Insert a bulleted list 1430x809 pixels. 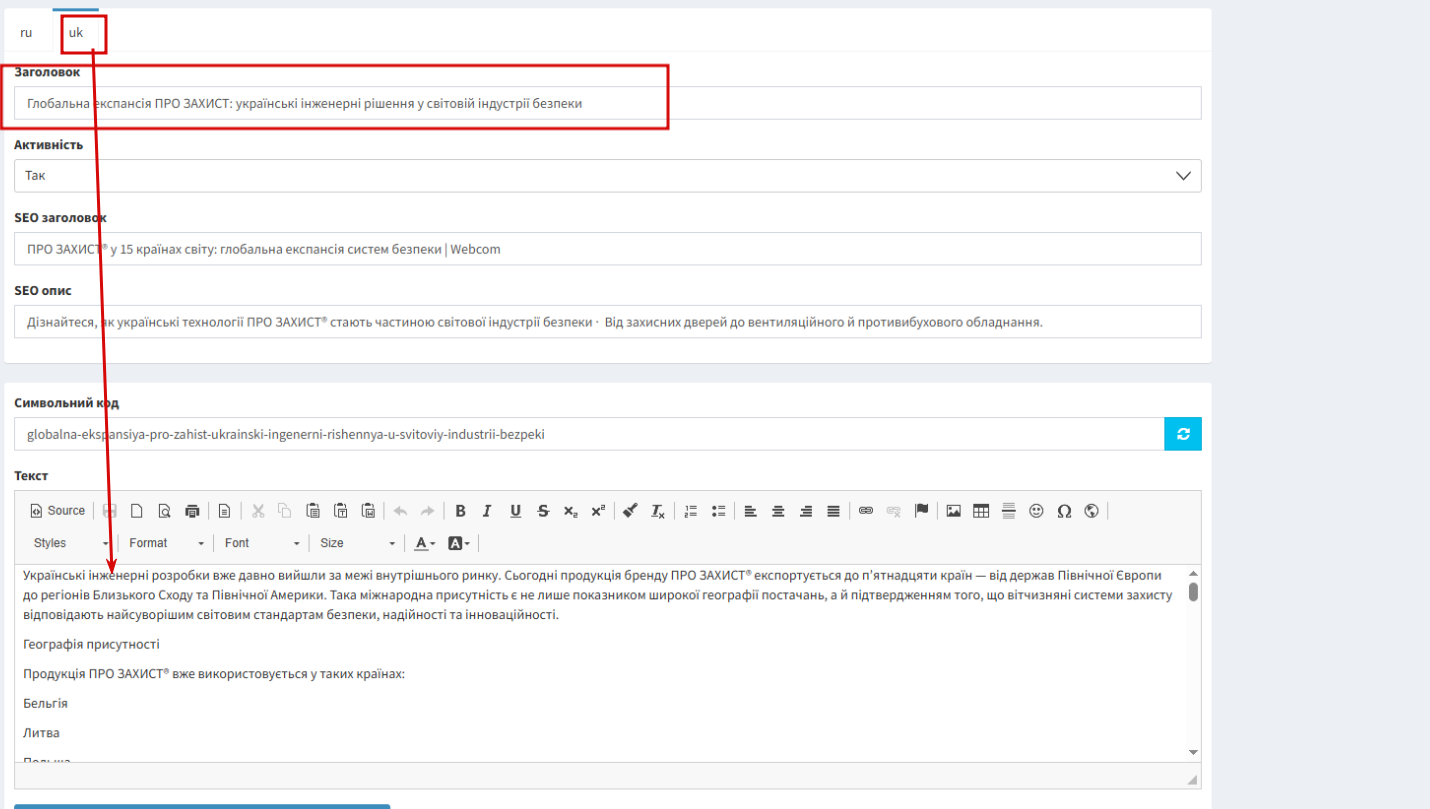click(x=718, y=511)
